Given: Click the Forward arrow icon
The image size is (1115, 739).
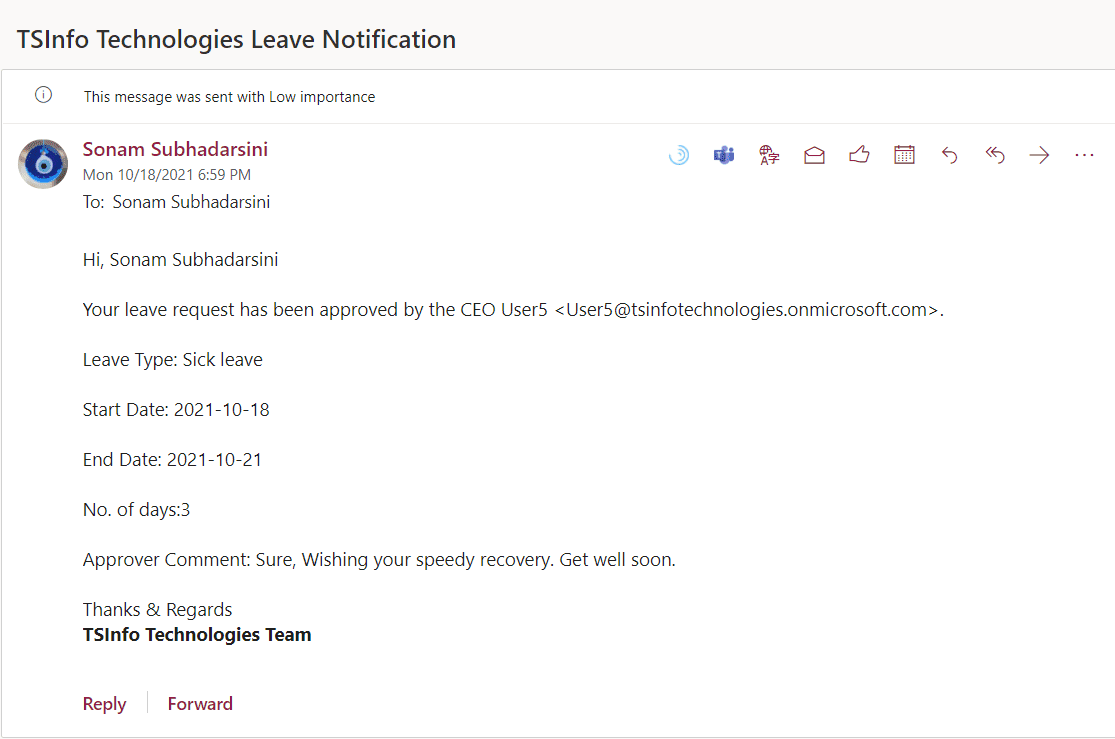Looking at the screenshot, I should [1040, 155].
